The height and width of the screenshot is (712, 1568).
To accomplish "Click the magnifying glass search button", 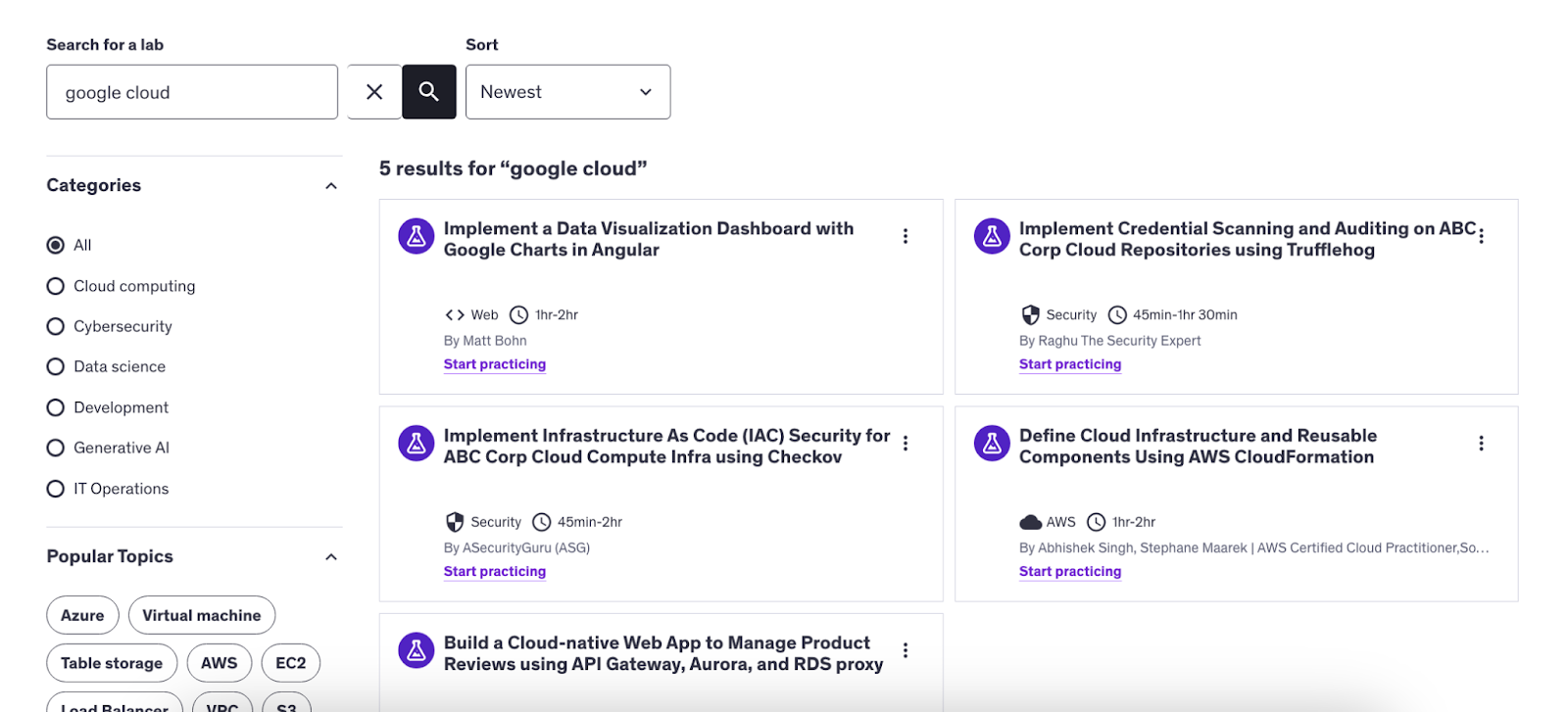I will click(428, 92).
